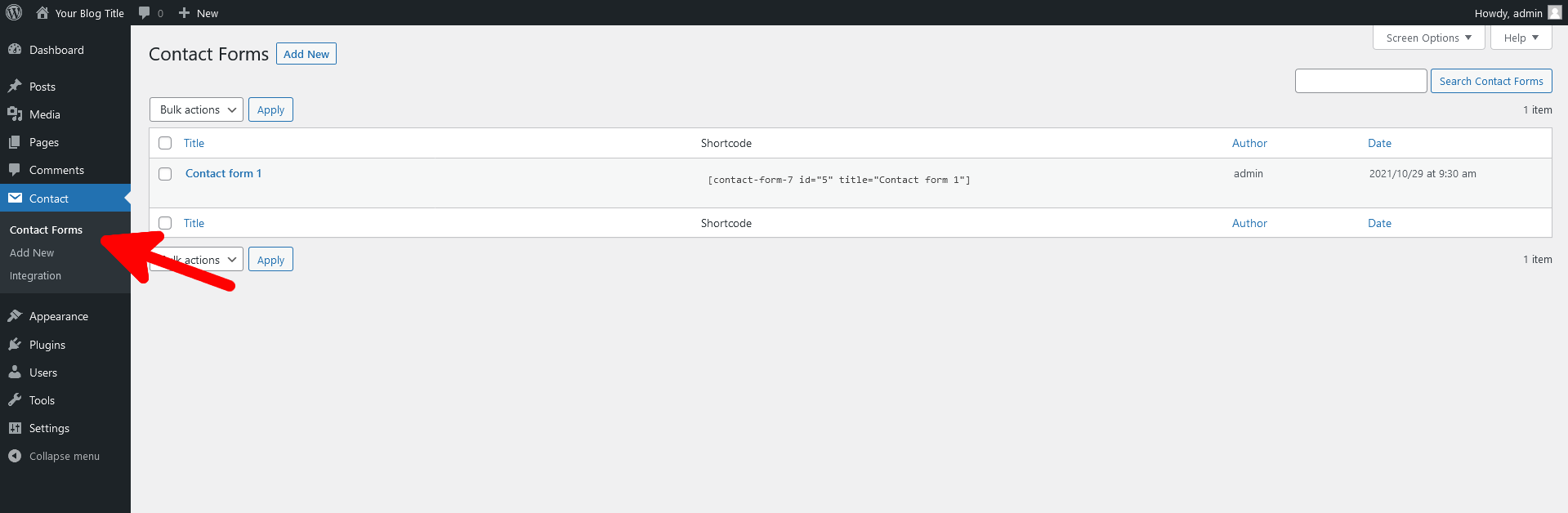
Task: Open the Settings menu
Action: click(65, 428)
